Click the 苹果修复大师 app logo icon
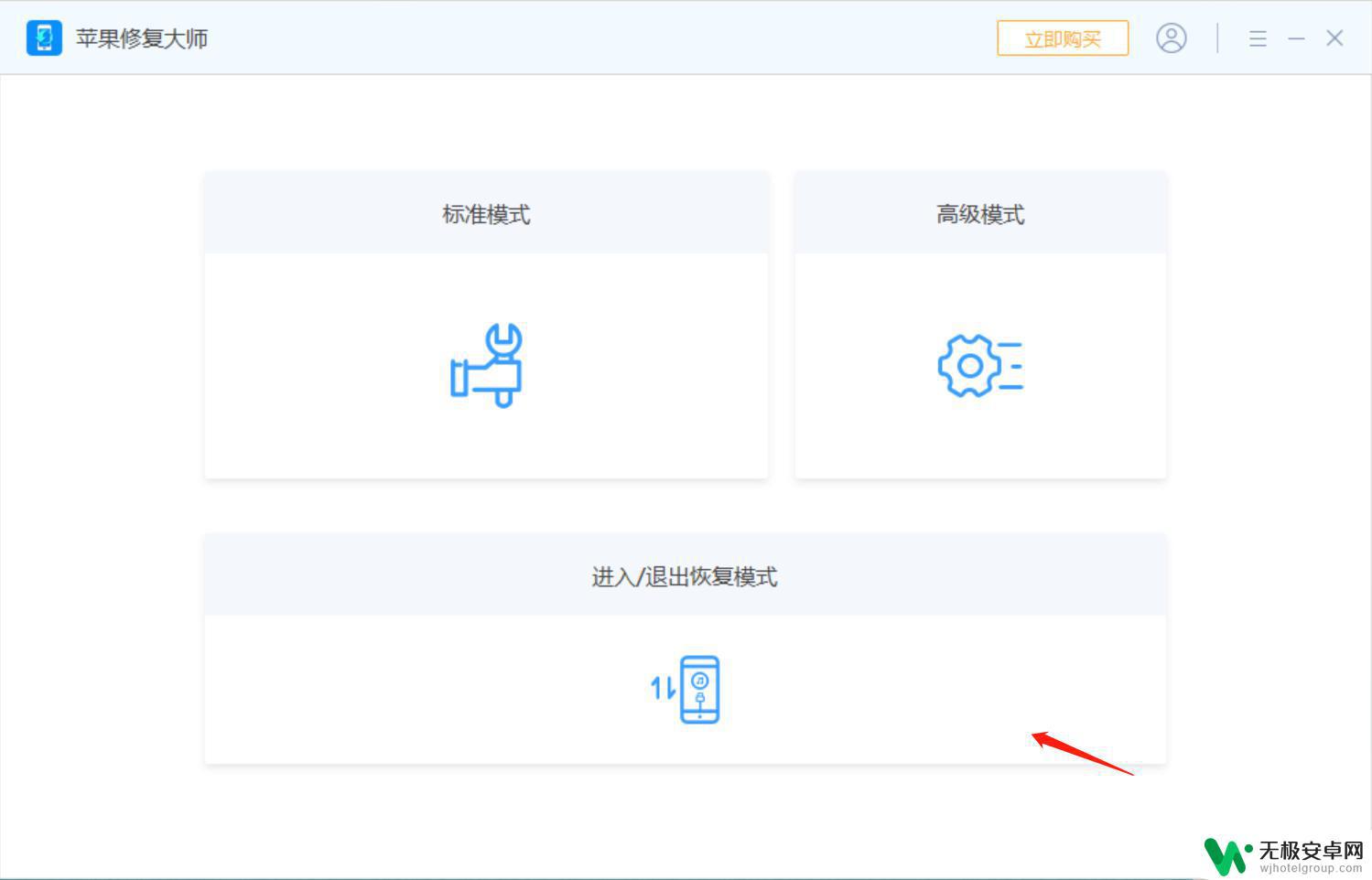Viewport: 1372px width, 880px height. (x=44, y=38)
